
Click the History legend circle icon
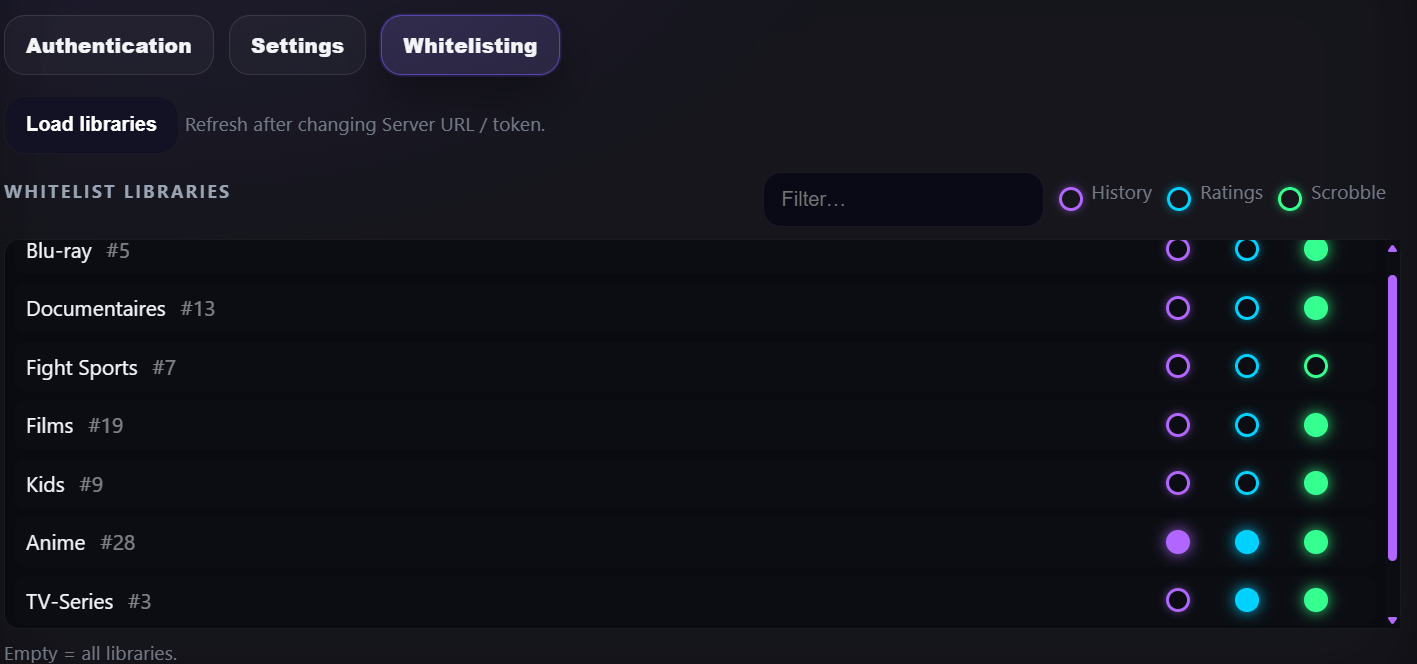pos(1071,199)
